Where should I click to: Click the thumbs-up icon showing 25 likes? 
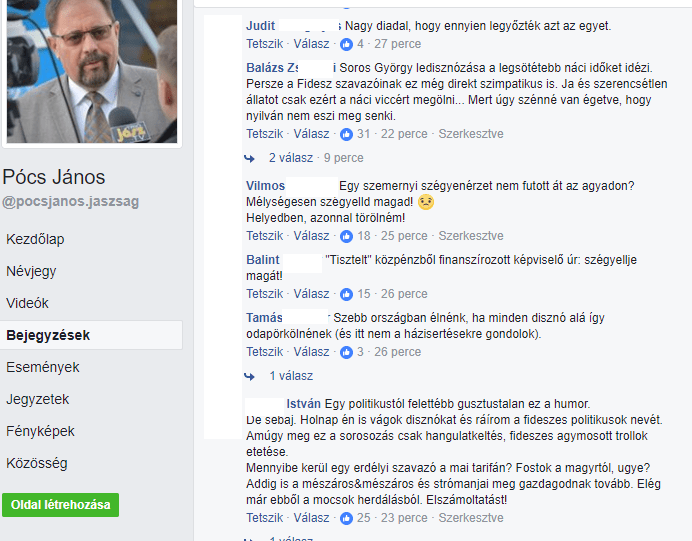(x=346, y=518)
